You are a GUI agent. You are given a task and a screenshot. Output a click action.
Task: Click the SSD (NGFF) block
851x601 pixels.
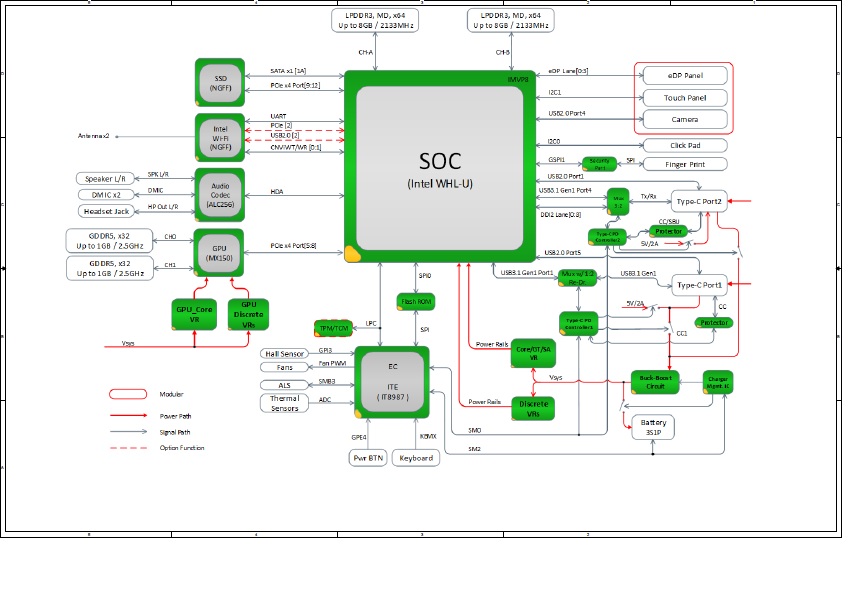(220, 83)
